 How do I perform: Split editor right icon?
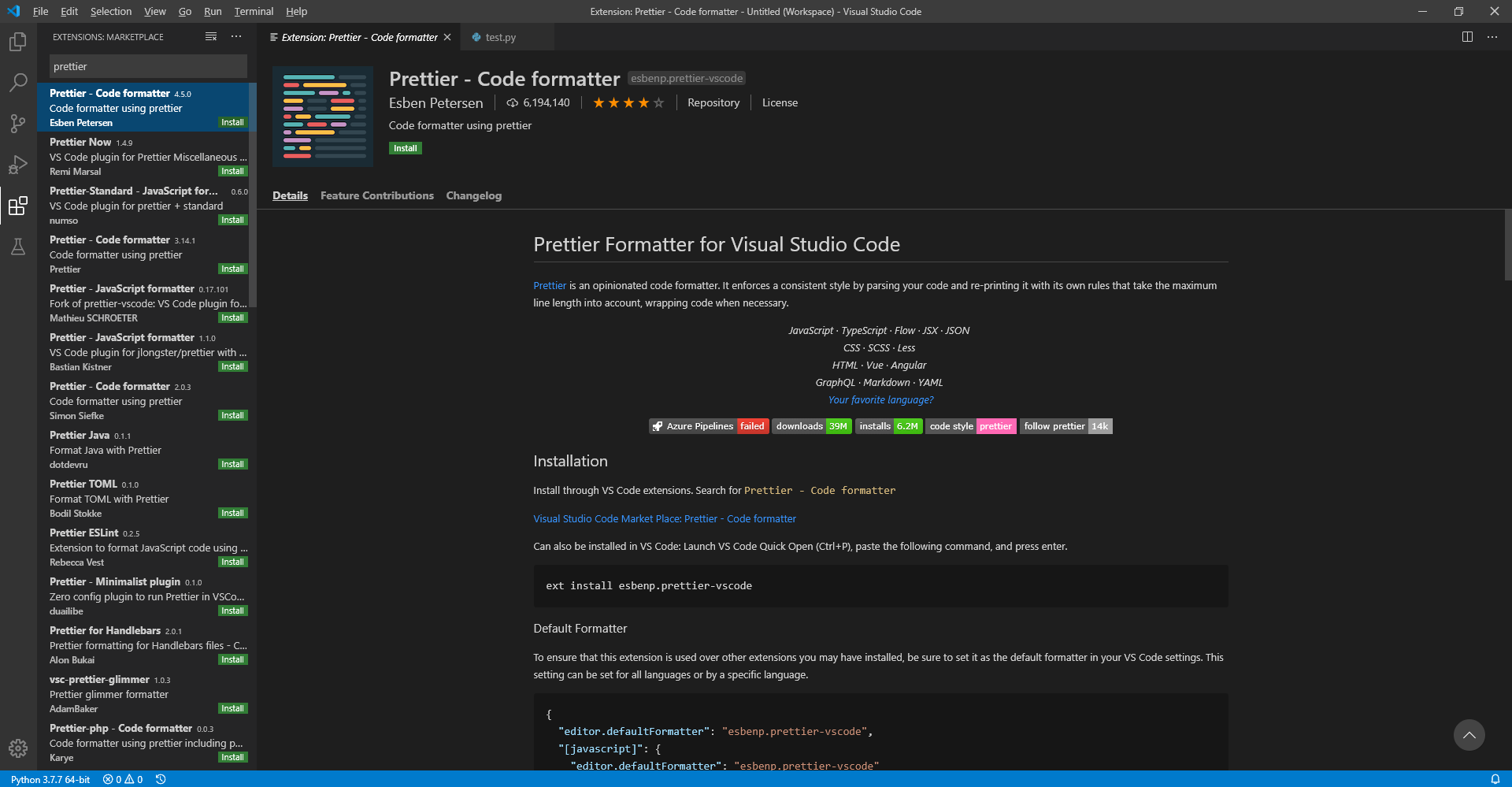pyautogui.click(x=1467, y=37)
